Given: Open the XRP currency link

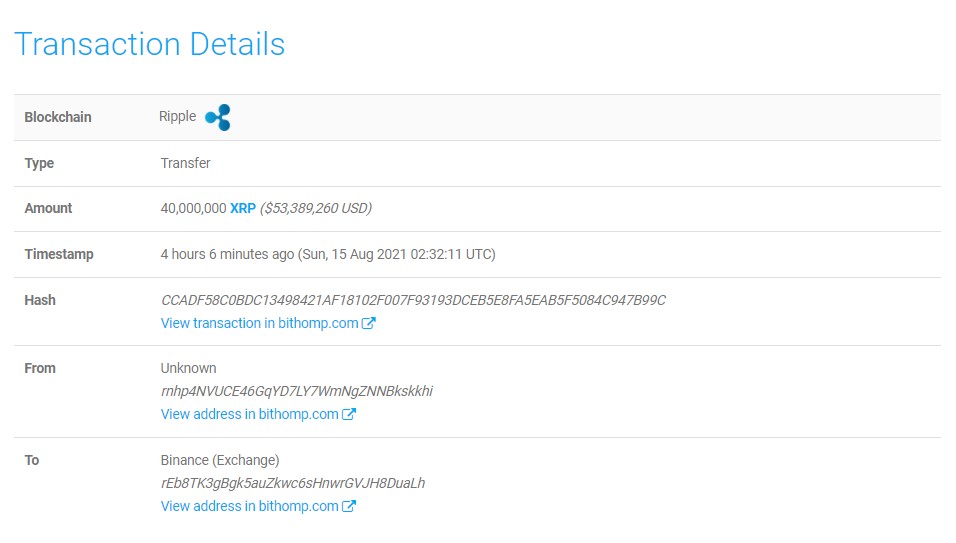Looking at the screenshot, I should [243, 208].
